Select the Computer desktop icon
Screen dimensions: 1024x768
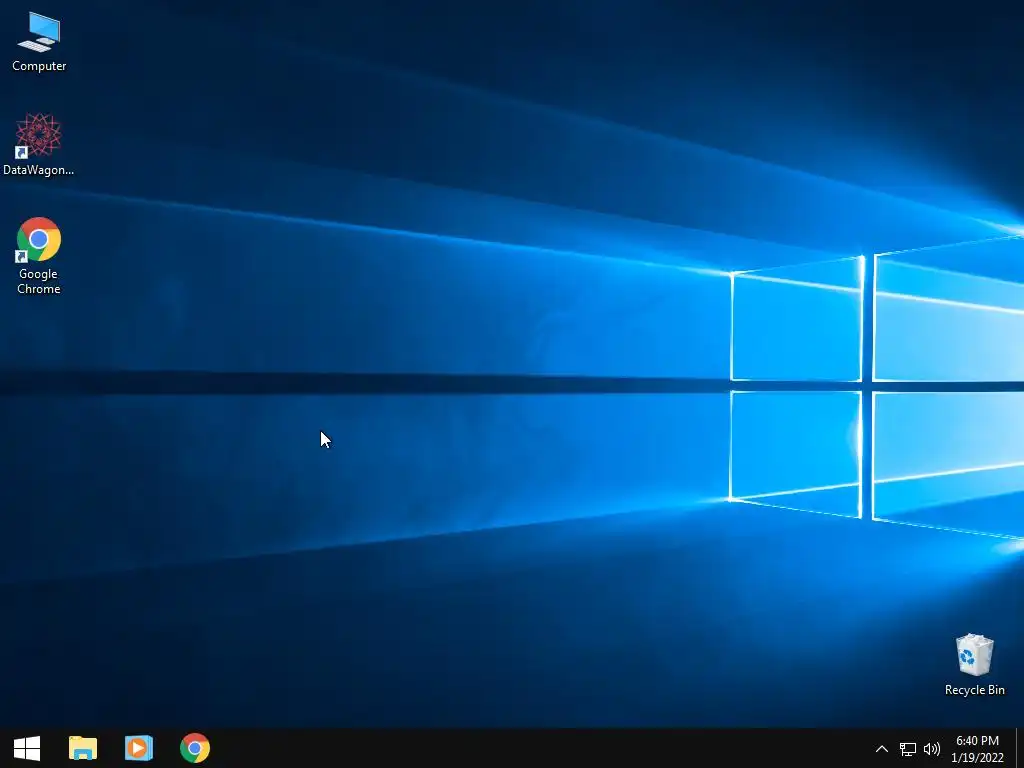(39, 42)
